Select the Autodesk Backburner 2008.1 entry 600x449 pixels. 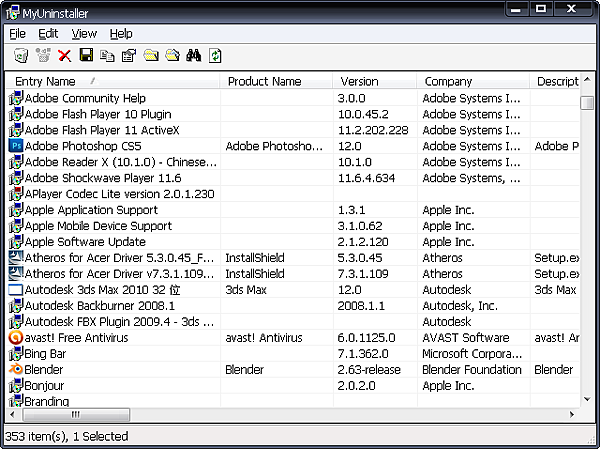click(x=100, y=305)
